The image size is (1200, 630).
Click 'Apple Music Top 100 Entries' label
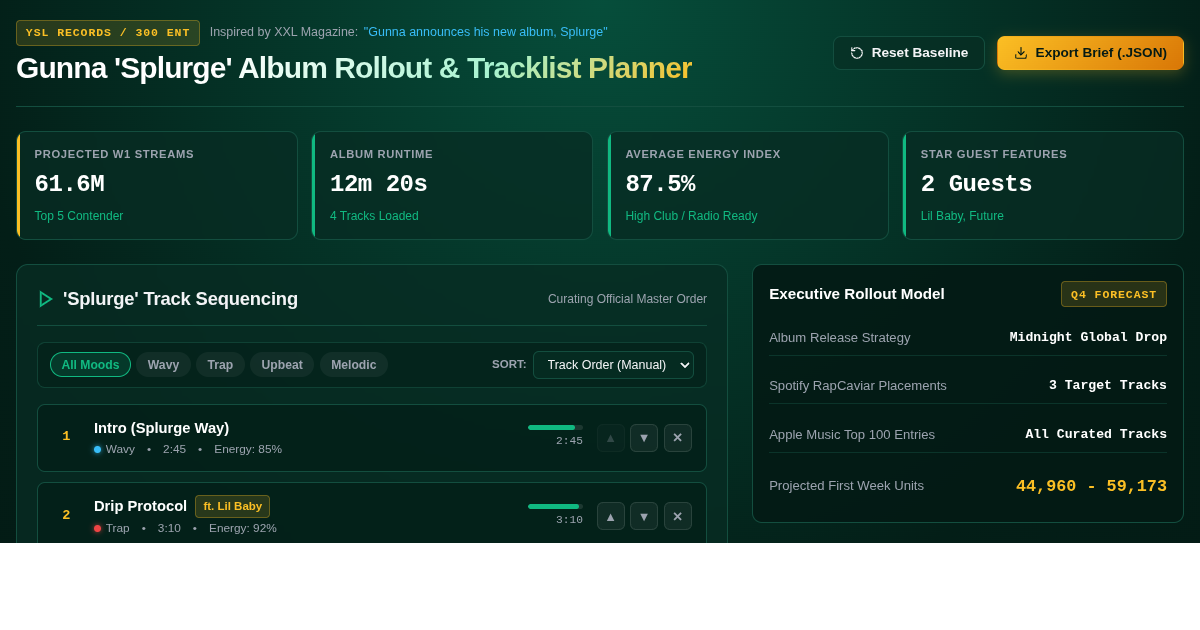coord(852,434)
